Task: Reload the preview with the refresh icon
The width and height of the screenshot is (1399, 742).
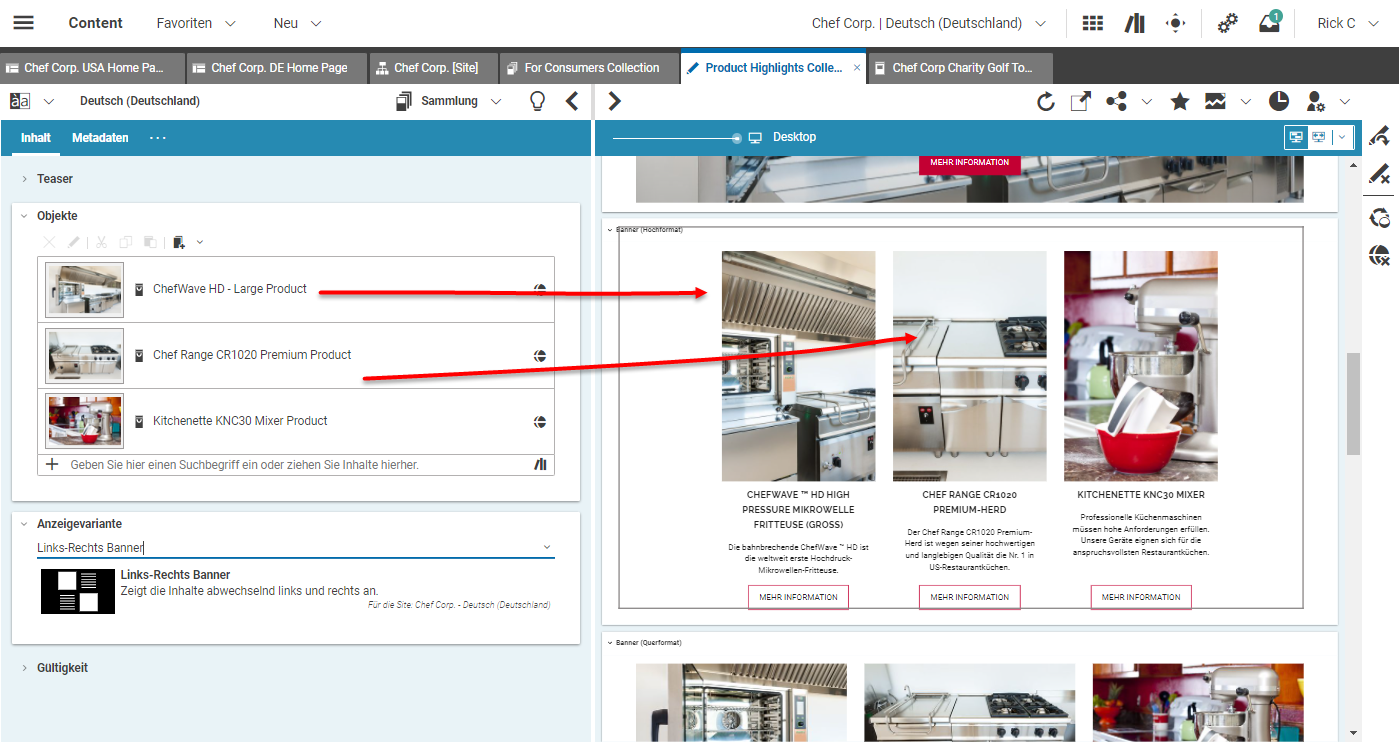Action: pyautogui.click(x=1046, y=101)
